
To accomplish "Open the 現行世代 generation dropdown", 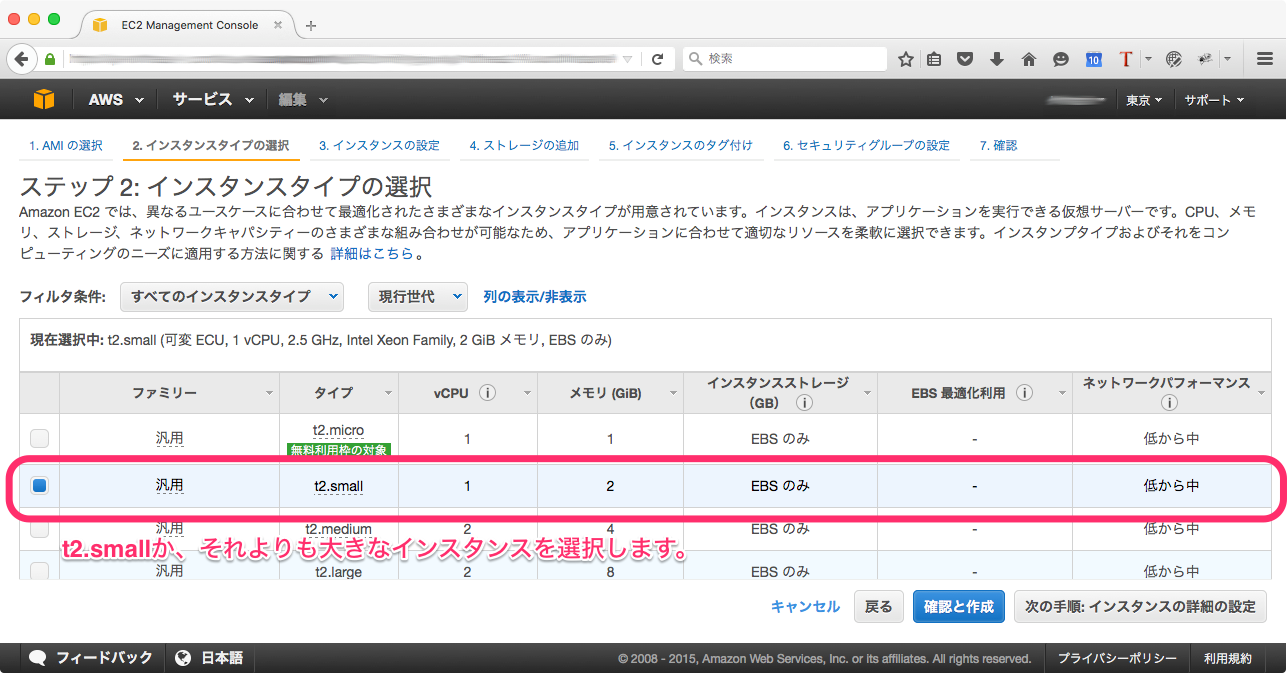I will [x=418, y=296].
